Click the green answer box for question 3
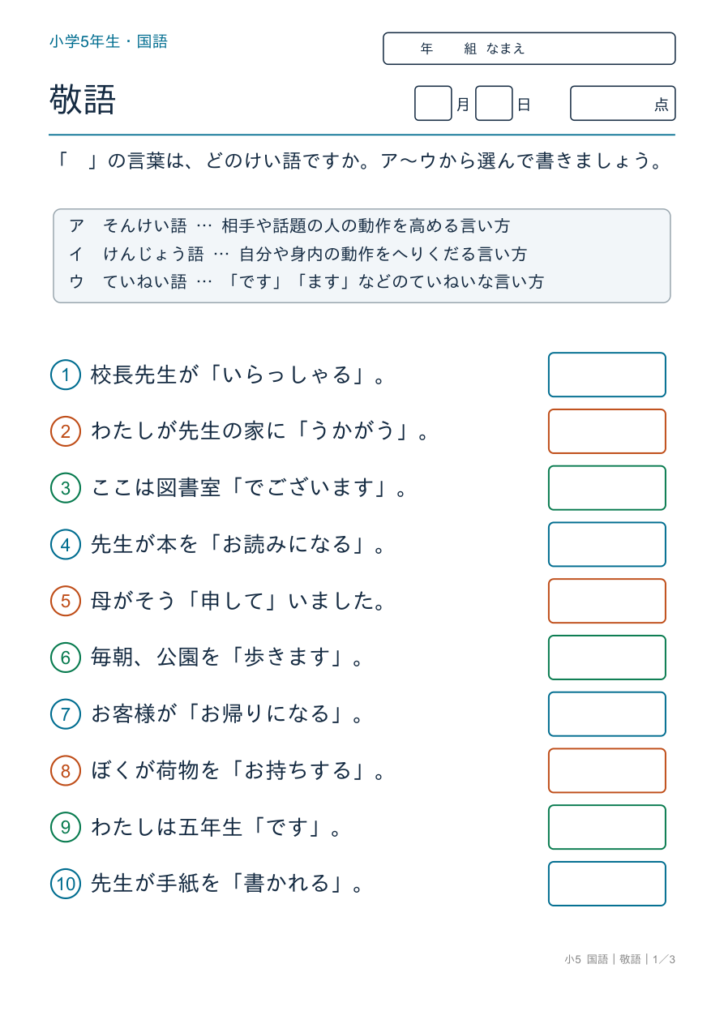The image size is (724, 1024). coord(606,488)
